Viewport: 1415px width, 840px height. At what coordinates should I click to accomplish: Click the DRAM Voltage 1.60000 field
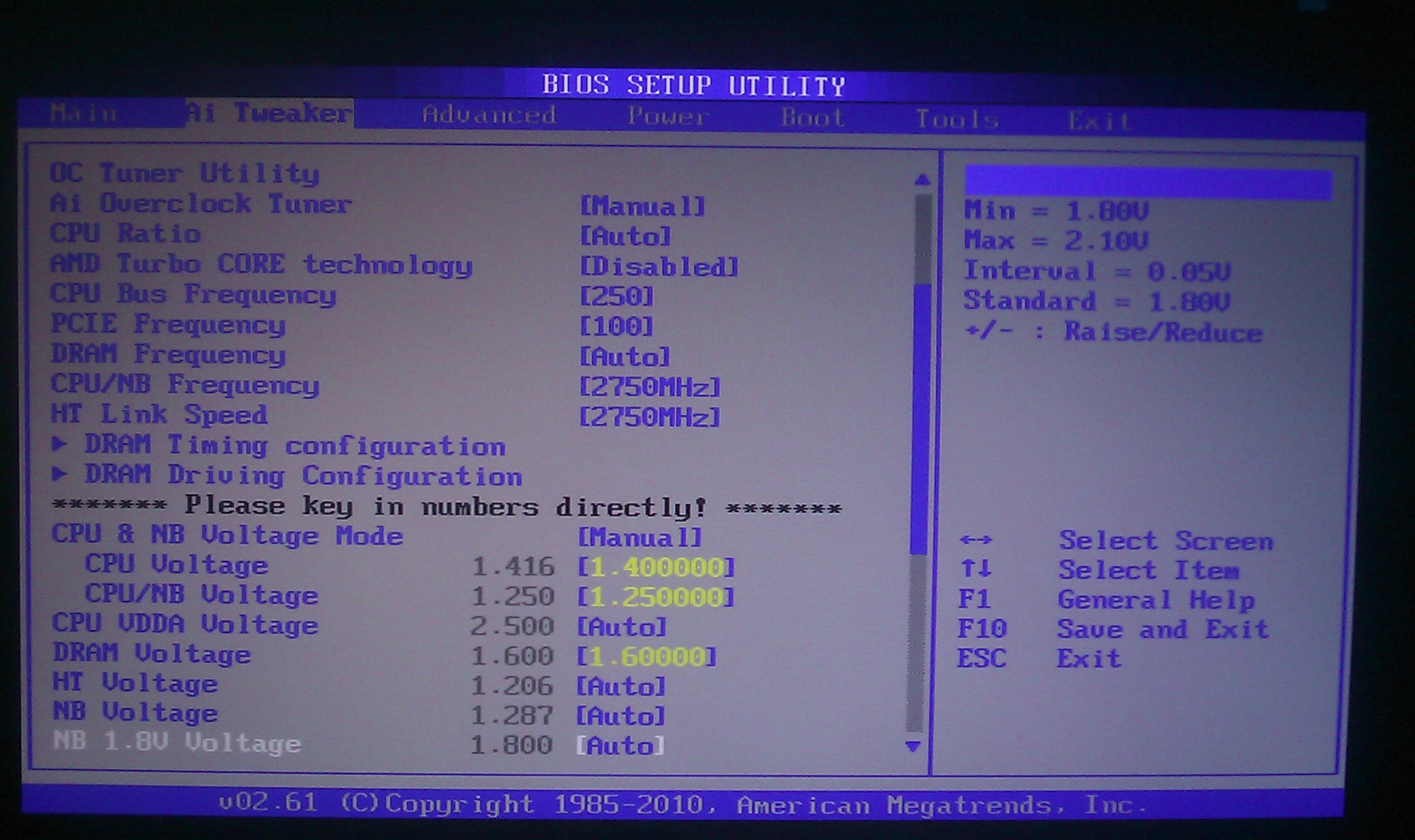pos(647,656)
